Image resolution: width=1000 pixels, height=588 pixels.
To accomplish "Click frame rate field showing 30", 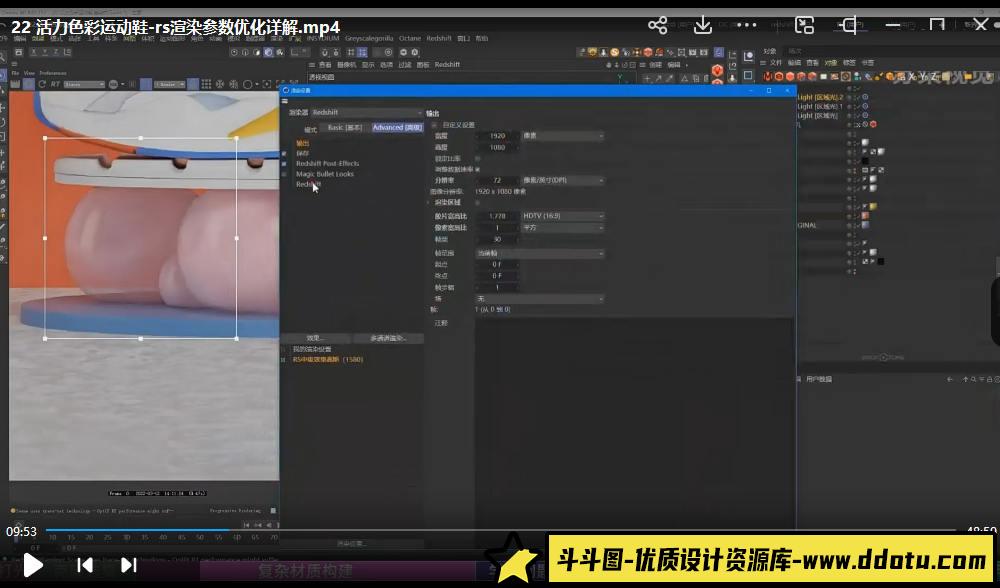I will pyautogui.click(x=497, y=239).
